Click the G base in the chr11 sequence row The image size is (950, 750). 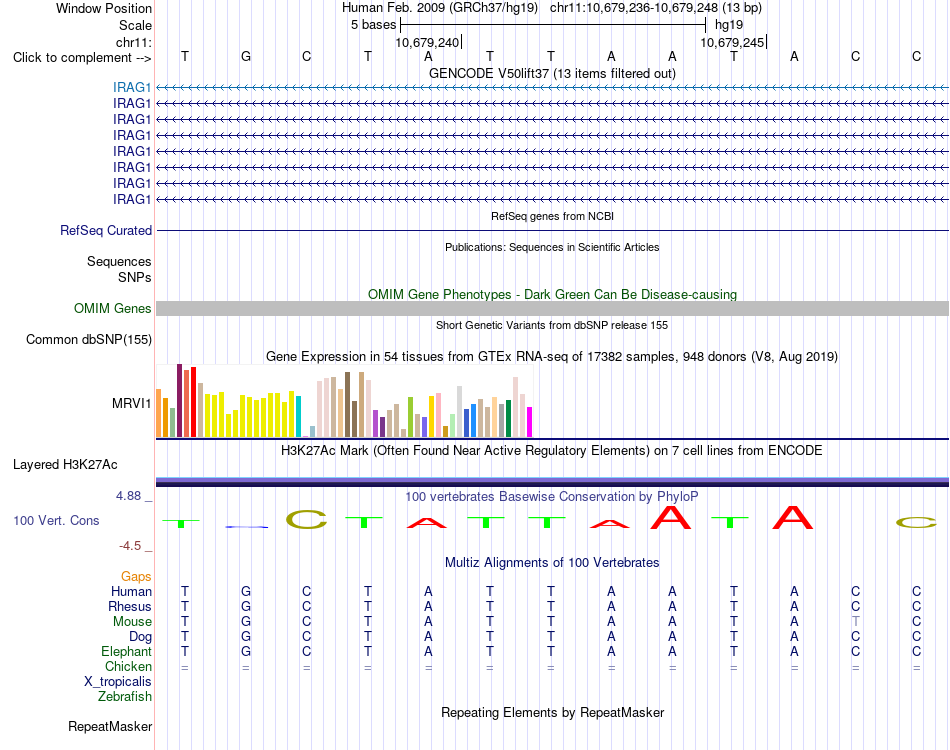pyautogui.click(x=245, y=56)
